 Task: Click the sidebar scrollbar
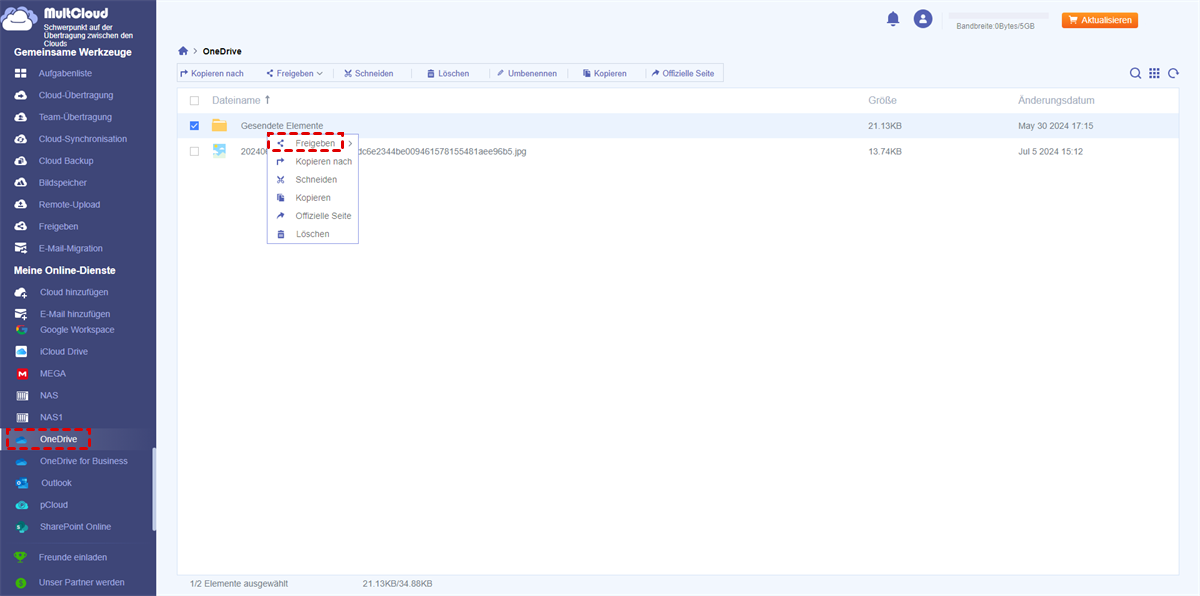[154, 488]
